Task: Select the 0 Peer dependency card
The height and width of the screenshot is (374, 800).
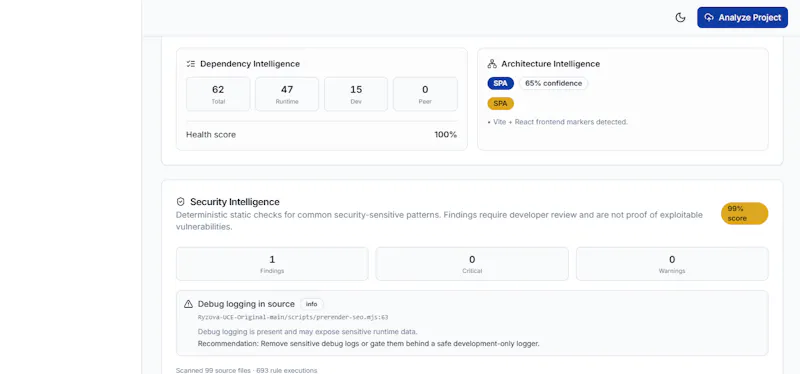Action: pyautogui.click(x=425, y=94)
